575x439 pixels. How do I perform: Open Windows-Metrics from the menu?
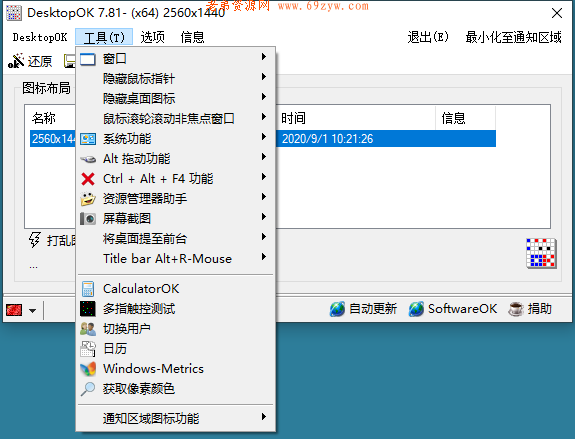175,369
